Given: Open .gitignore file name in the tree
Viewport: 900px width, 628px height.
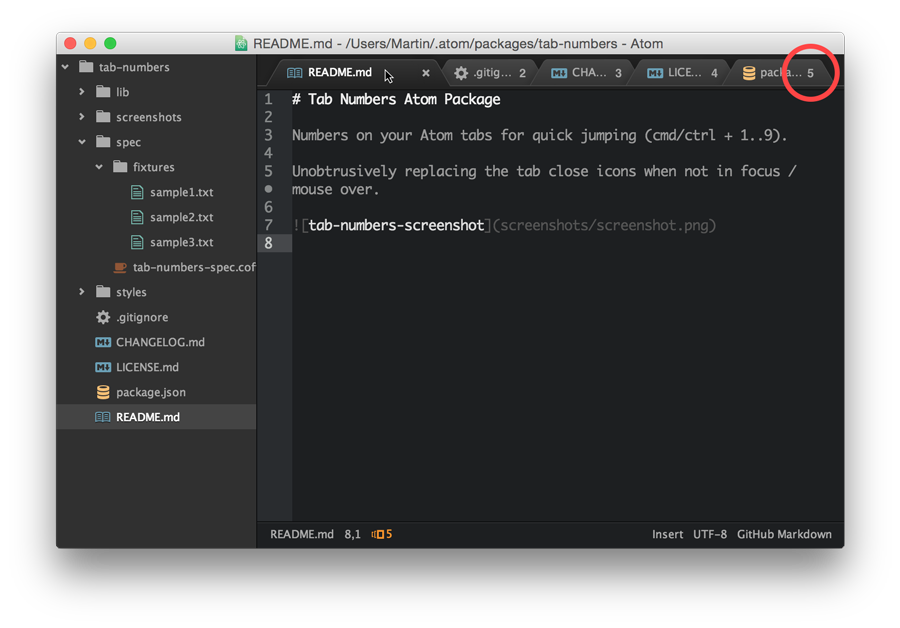Looking at the screenshot, I should 142,317.
